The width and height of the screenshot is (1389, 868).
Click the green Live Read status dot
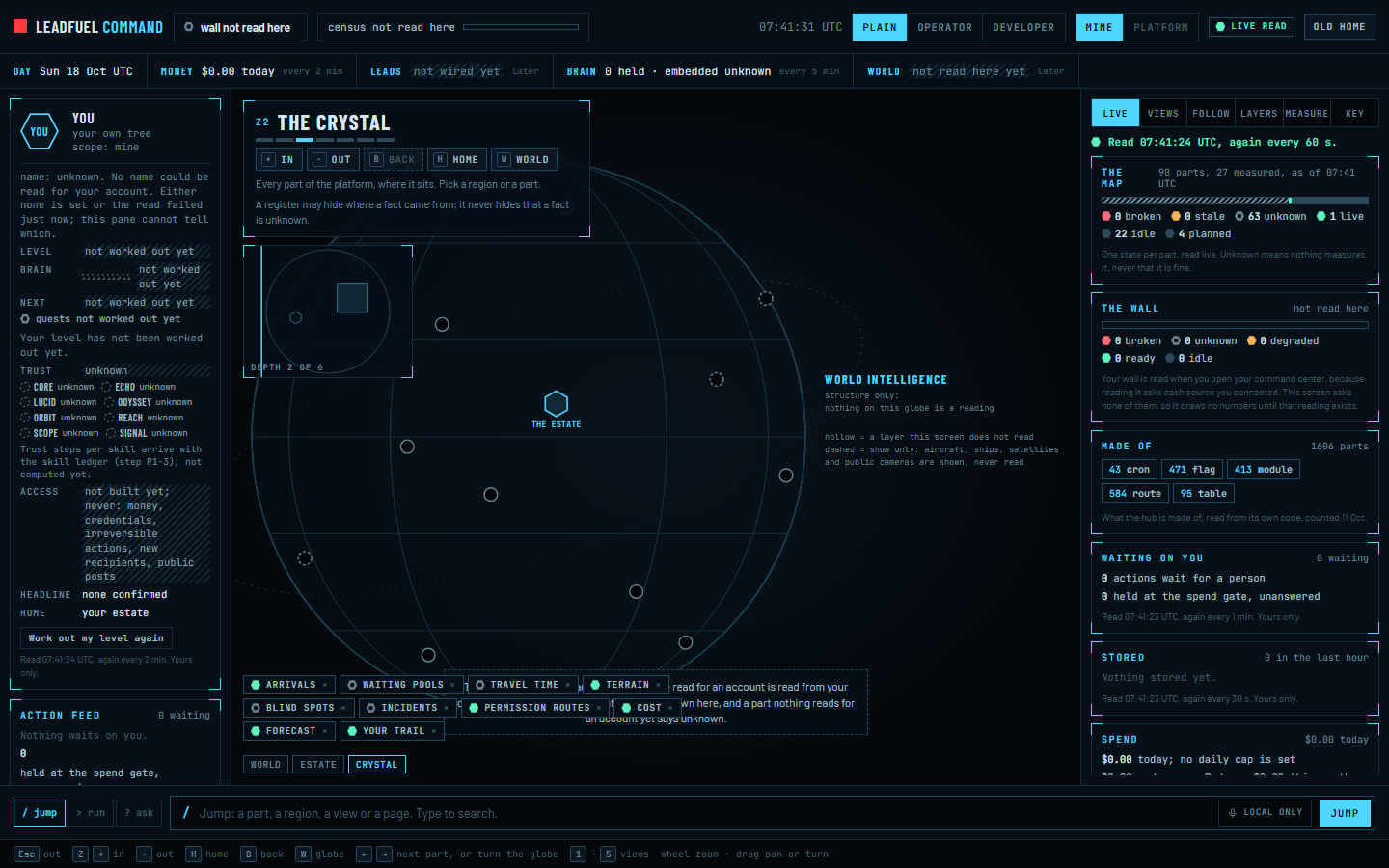pos(1221,27)
